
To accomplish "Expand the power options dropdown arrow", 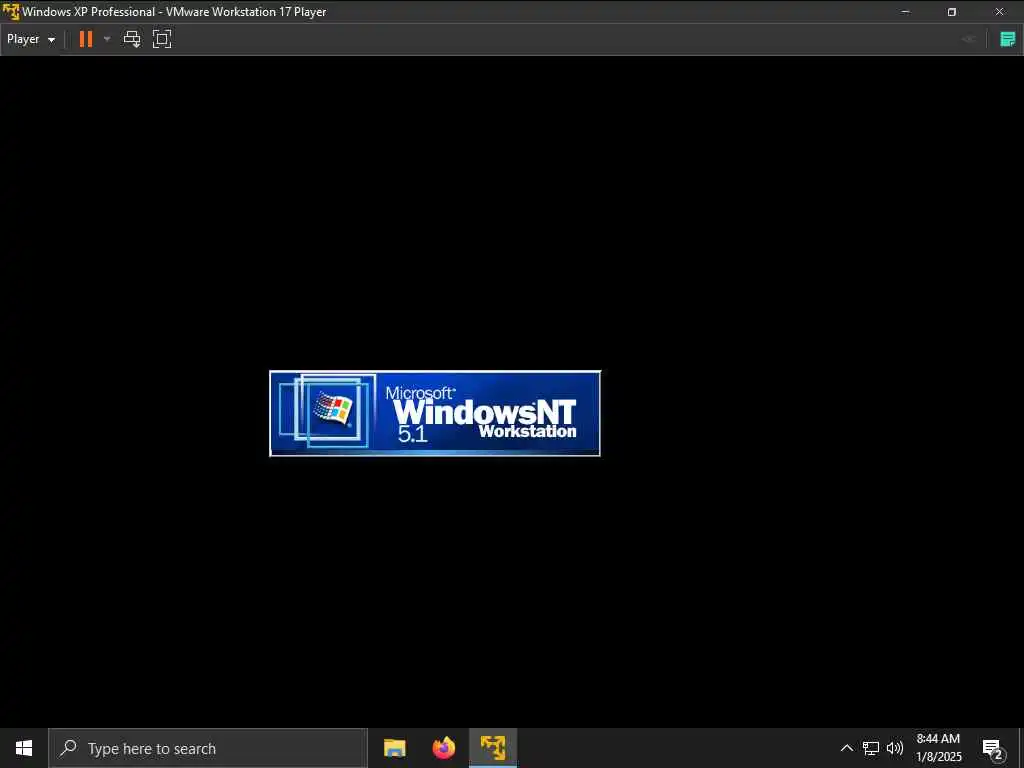I will tap(107, 39).
